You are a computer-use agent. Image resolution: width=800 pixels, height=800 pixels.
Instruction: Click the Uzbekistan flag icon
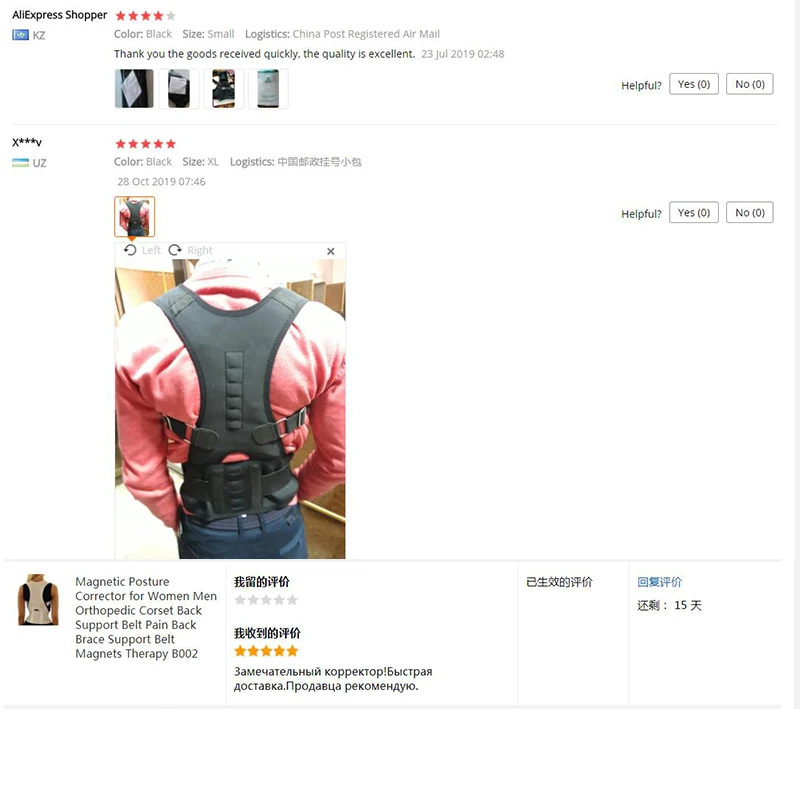(x=20, y=163)
